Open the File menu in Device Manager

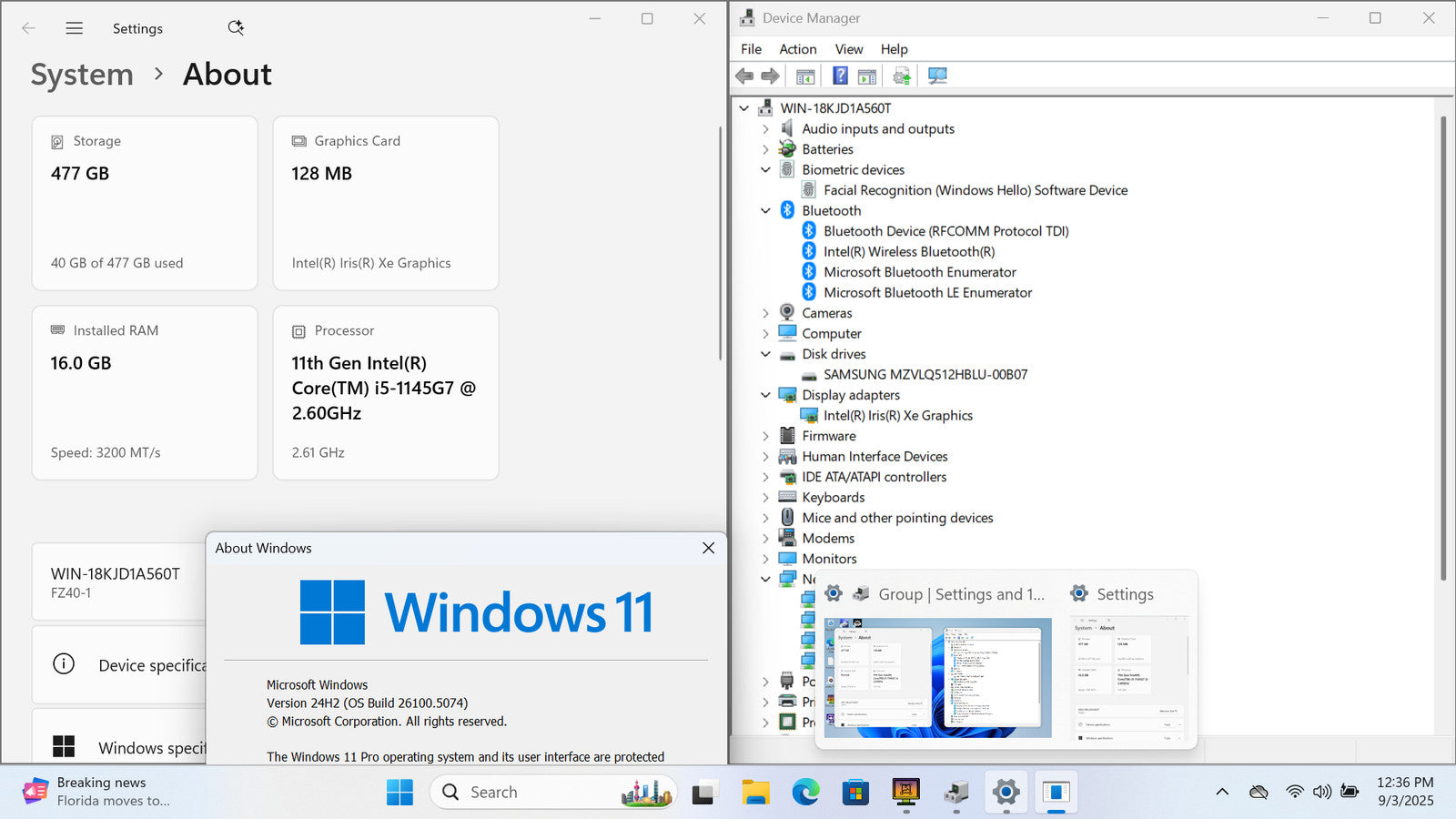[751, 49]
